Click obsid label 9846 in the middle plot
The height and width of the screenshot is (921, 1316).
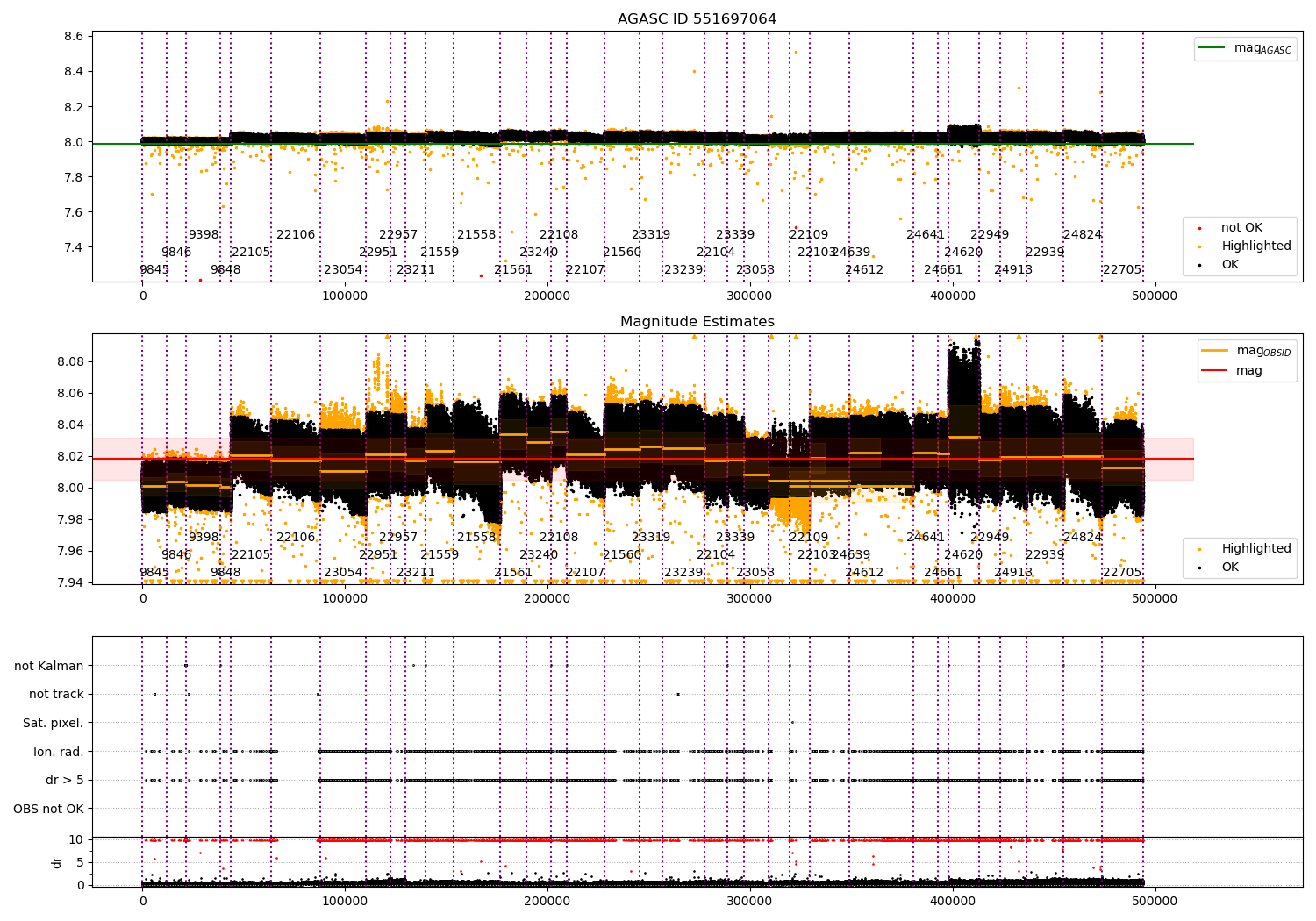pyautogui.click(x=176, y=555)
